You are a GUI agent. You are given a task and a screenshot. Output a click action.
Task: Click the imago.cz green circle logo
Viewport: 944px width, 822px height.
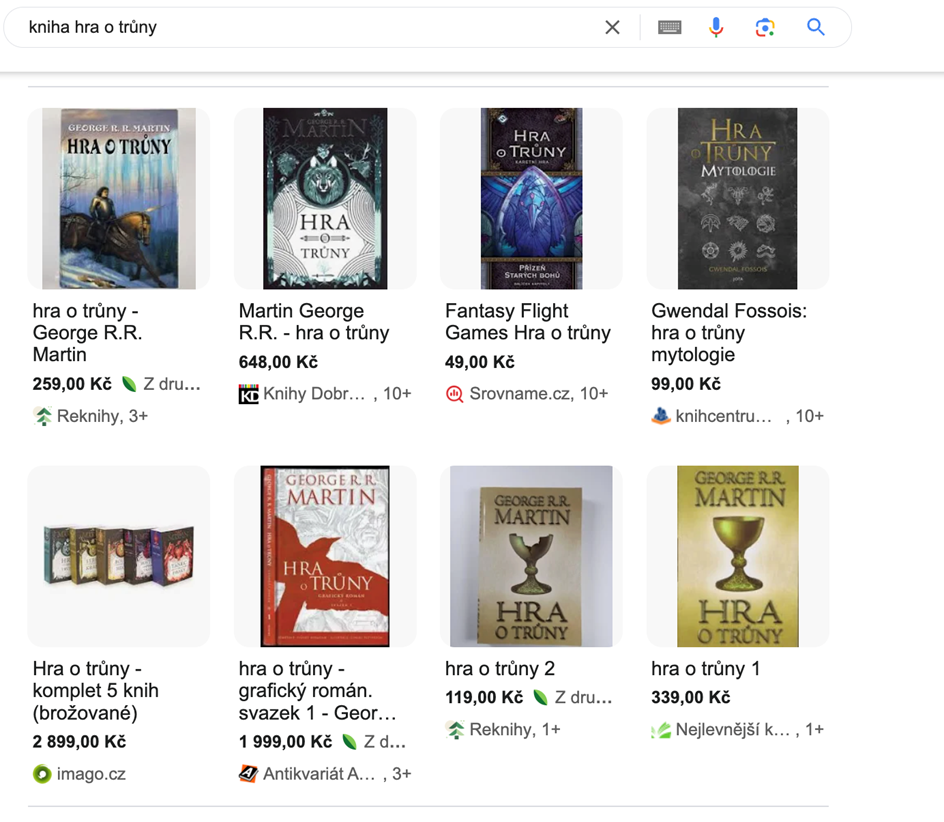pyautogui.click(x=42, y=774)
